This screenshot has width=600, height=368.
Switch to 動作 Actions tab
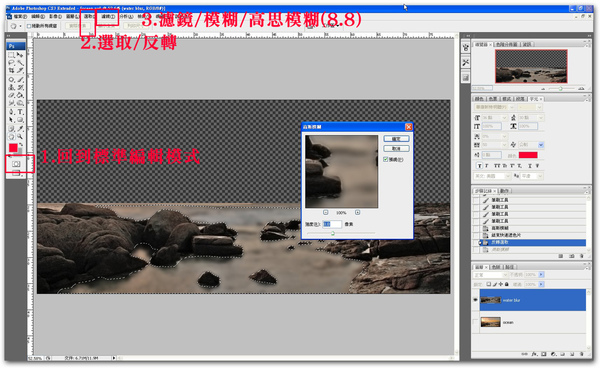(505, 191)
